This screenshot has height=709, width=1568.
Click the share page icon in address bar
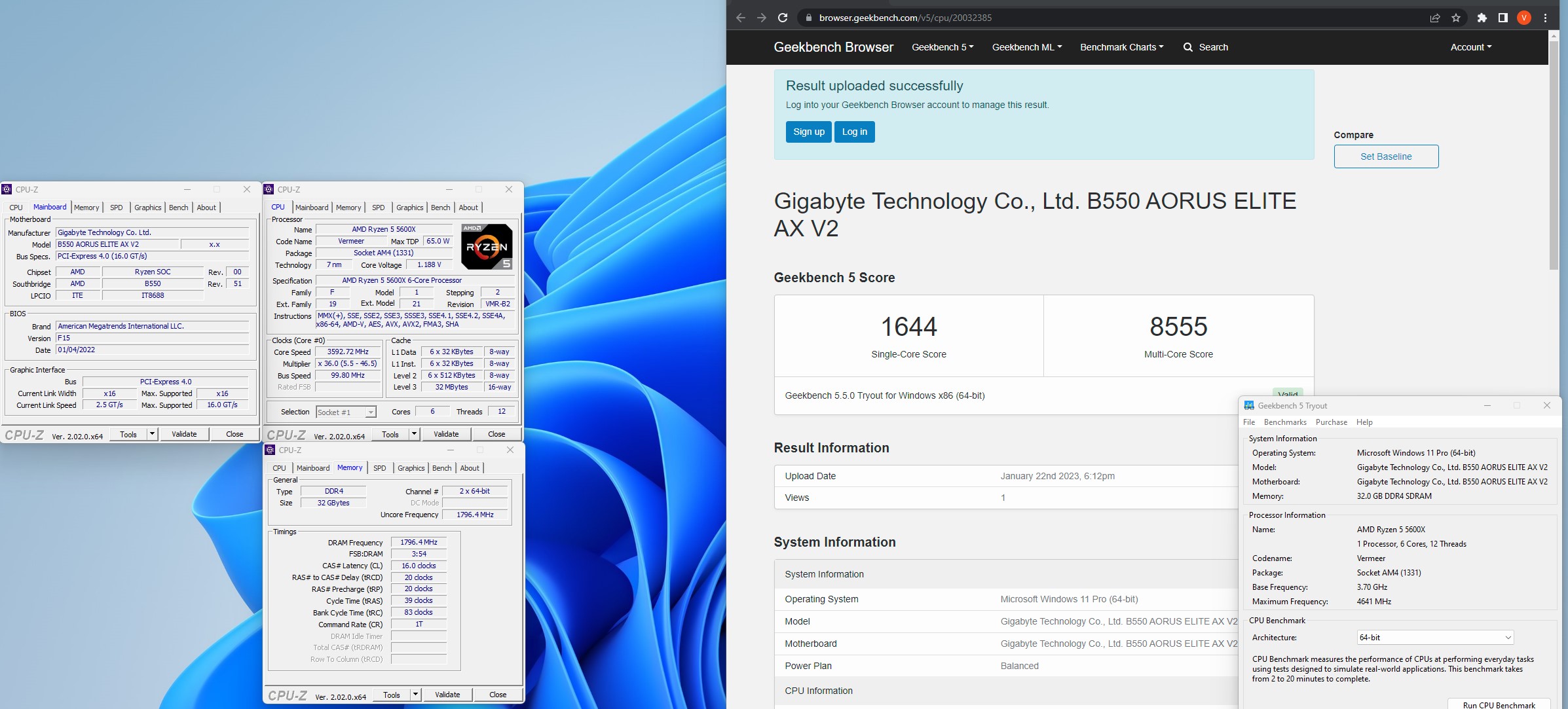1434,18
